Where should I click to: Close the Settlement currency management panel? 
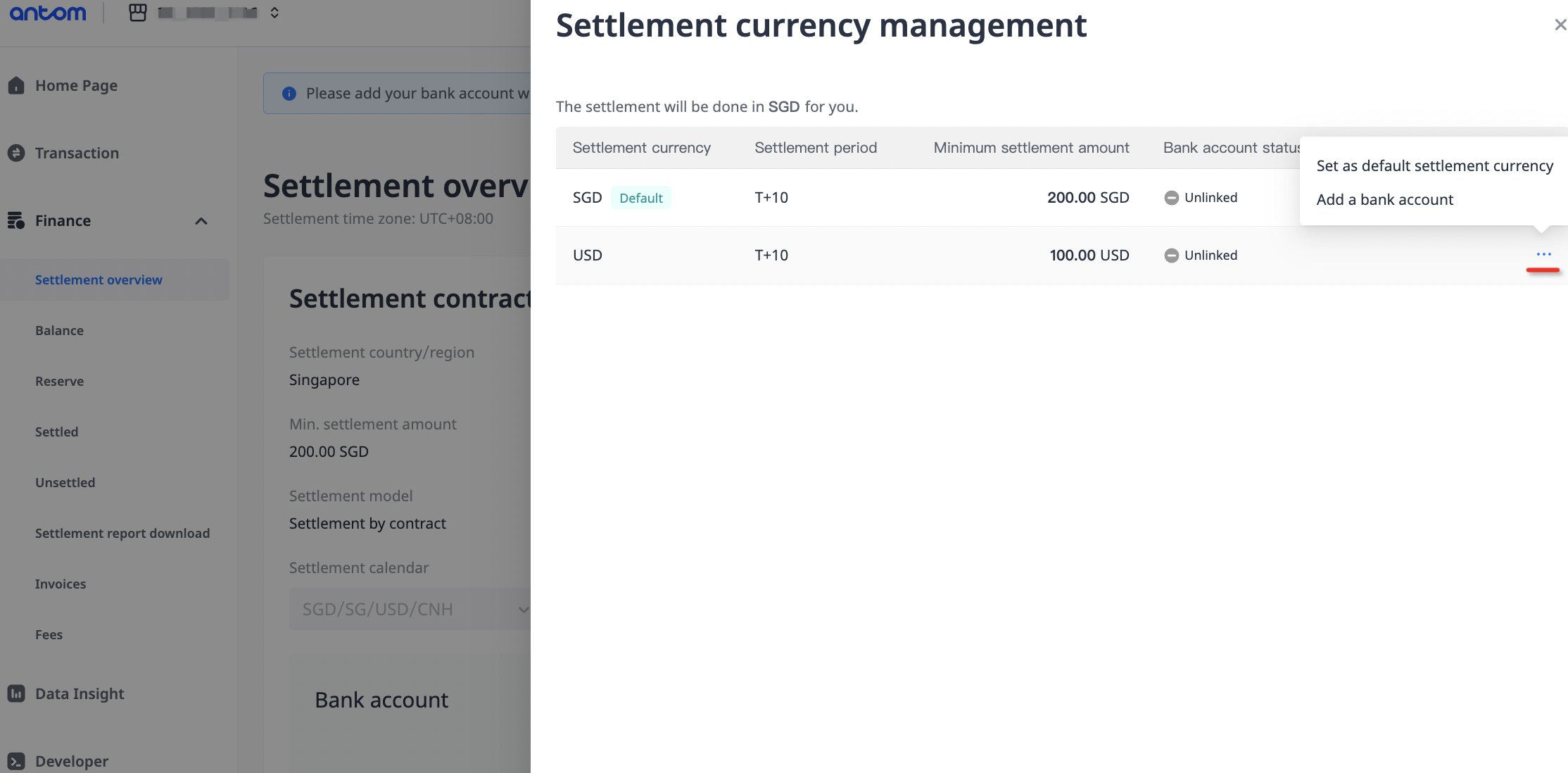coord(1560,25)
